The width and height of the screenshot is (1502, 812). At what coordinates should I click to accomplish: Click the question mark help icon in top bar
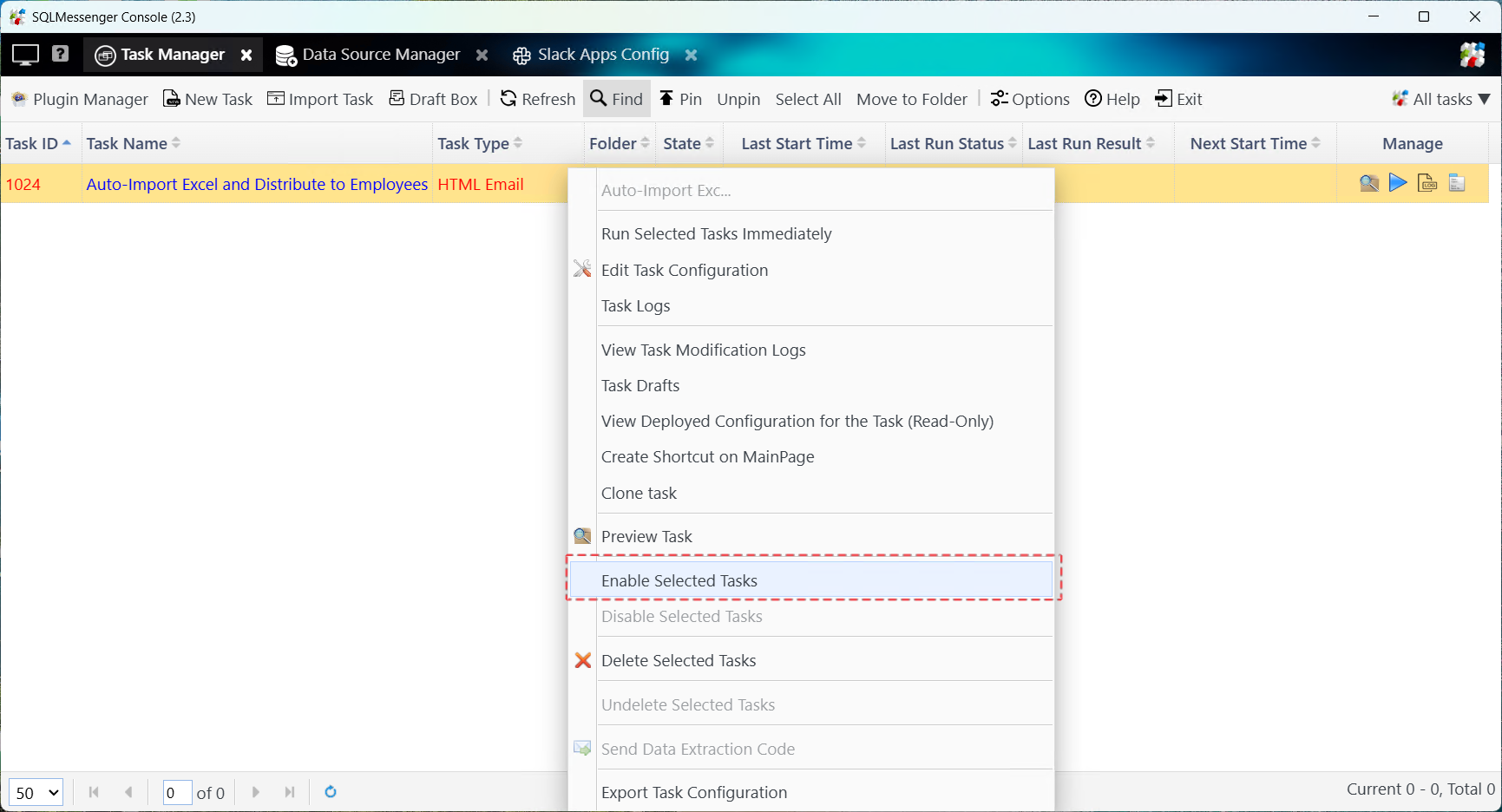[x=60, y=54]
